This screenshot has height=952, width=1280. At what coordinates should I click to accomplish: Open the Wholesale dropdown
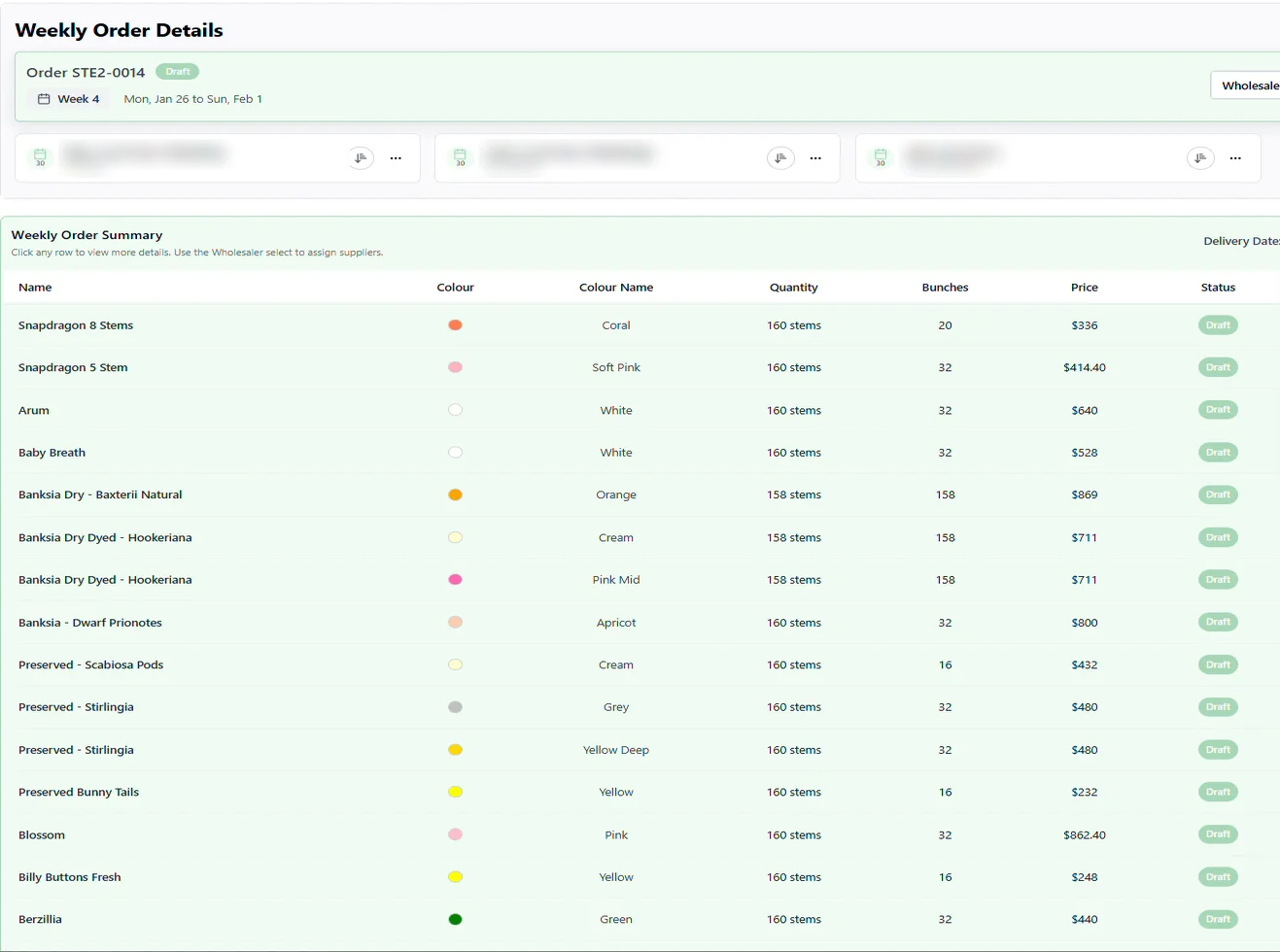coord(1245,85)
